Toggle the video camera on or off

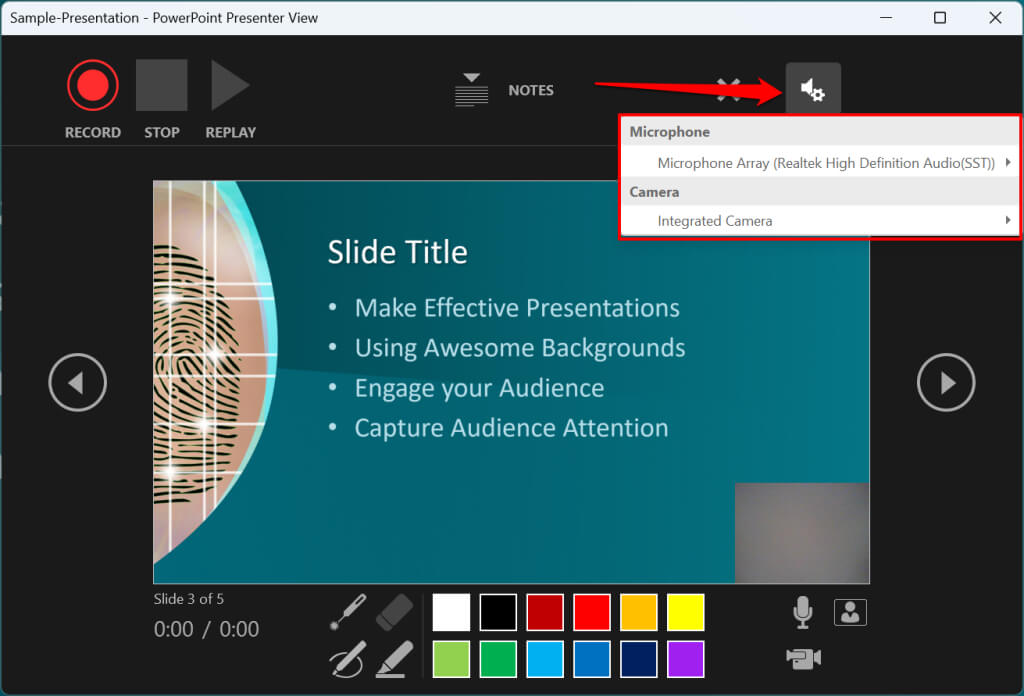(x=803, y=657)
